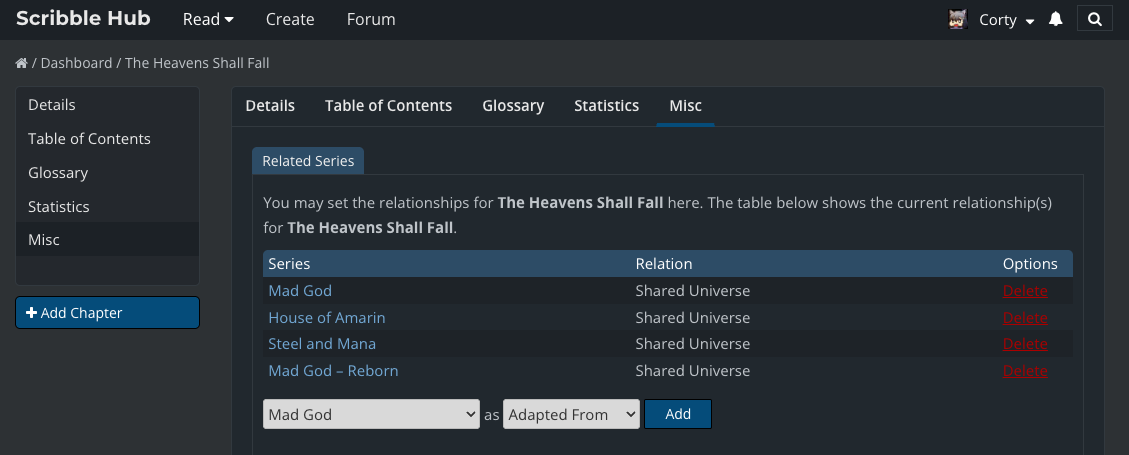Click the search magnifier icon

click(x=1095, y=19)
